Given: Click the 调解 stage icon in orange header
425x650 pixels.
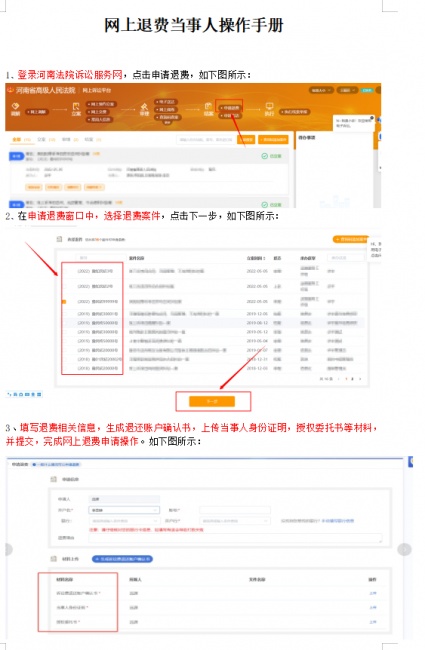Looking at the screenshot, I should click(15, 107).
